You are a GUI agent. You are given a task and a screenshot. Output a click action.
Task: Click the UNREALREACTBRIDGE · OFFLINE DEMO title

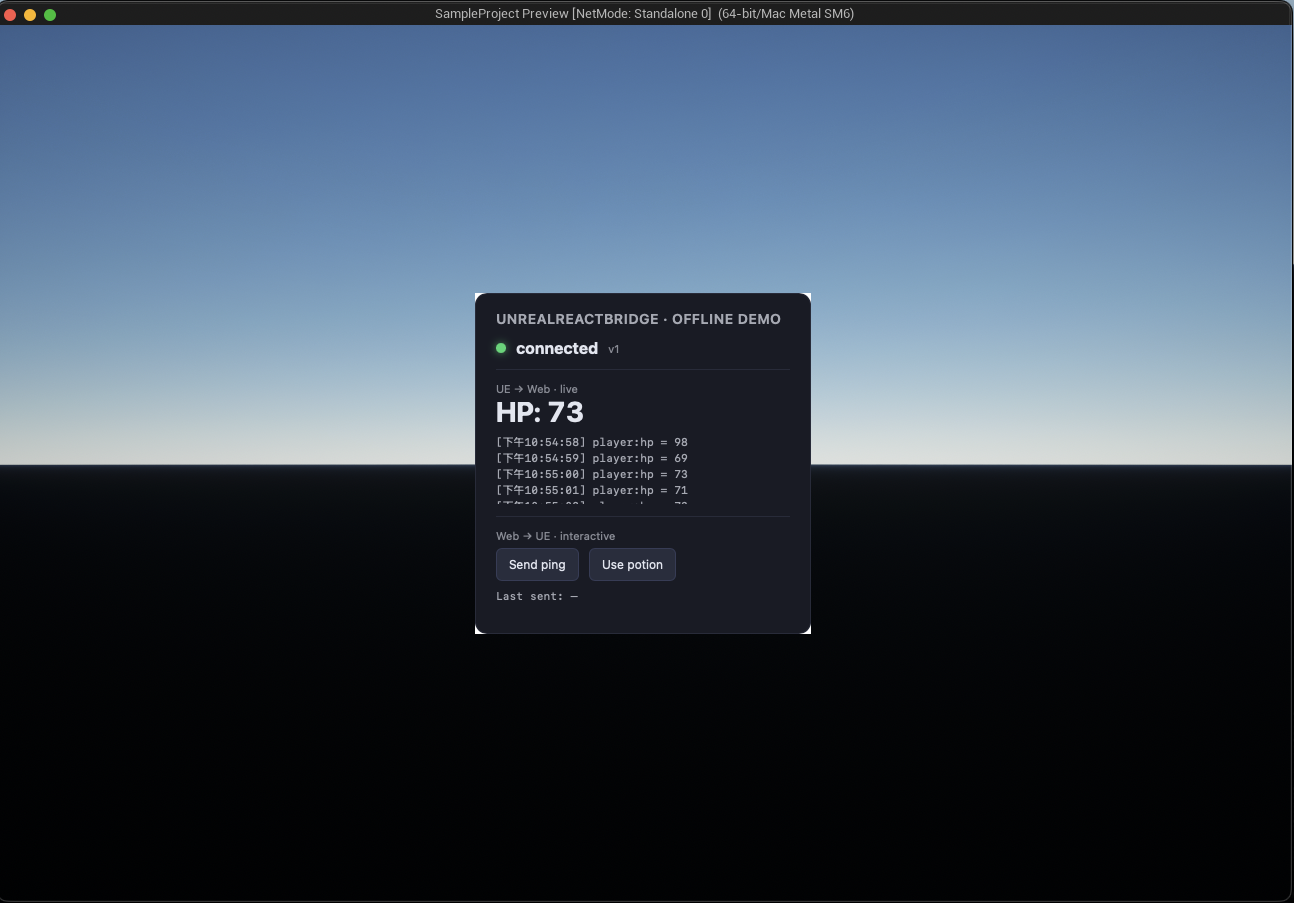click(638, 319)
